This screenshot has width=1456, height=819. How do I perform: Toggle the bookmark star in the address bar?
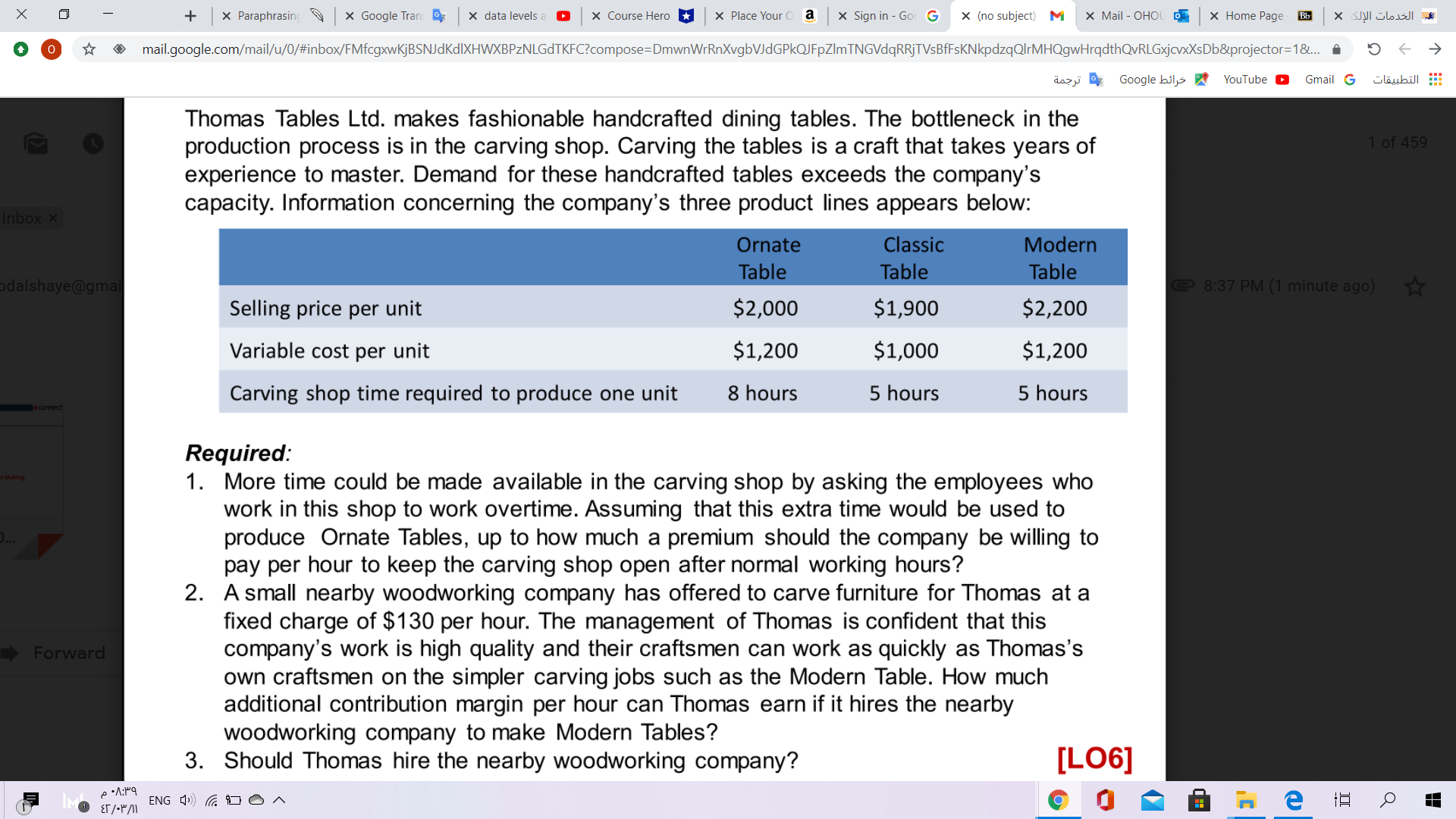[89, 49]
